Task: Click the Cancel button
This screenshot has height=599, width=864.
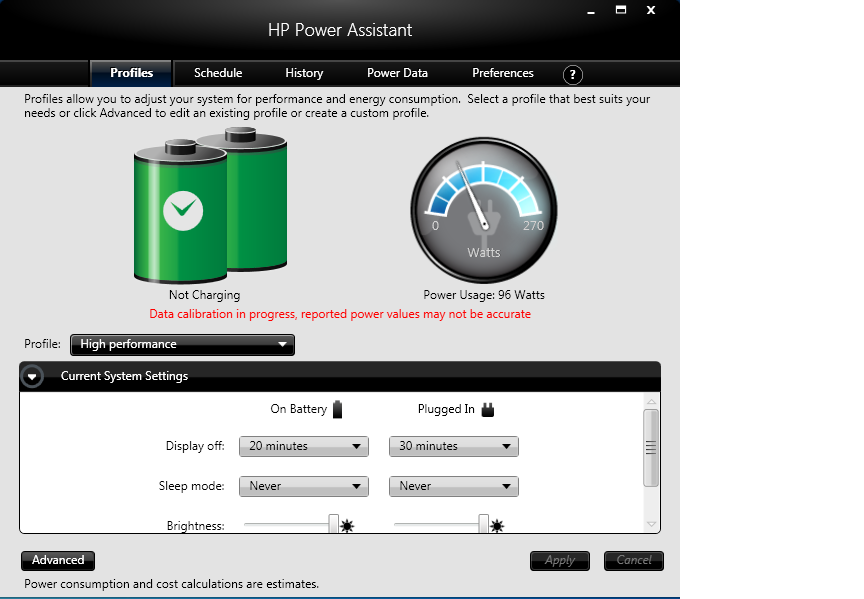Action: coord(634,560)
